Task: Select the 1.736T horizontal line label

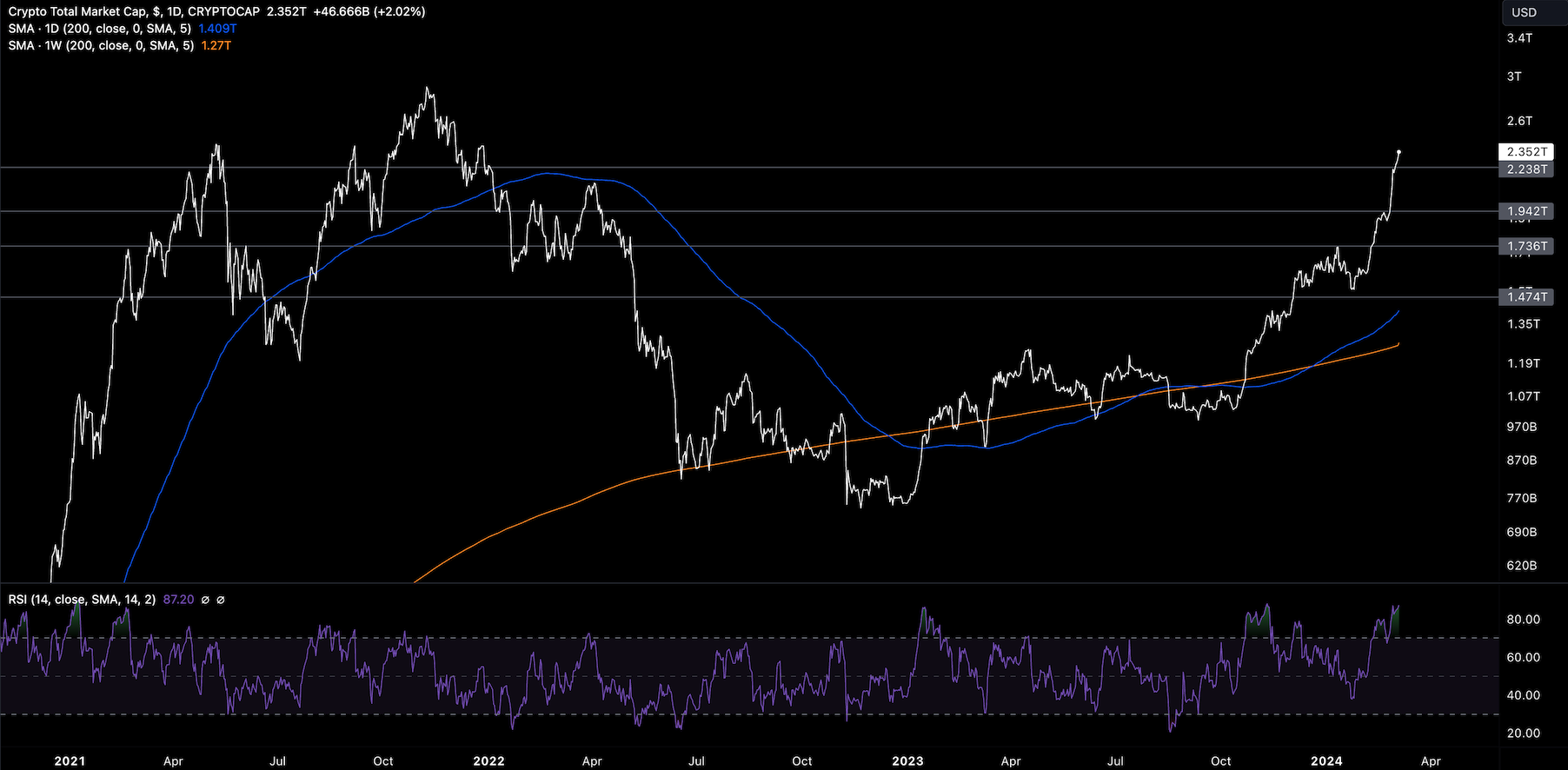Action: (1526, 247)
